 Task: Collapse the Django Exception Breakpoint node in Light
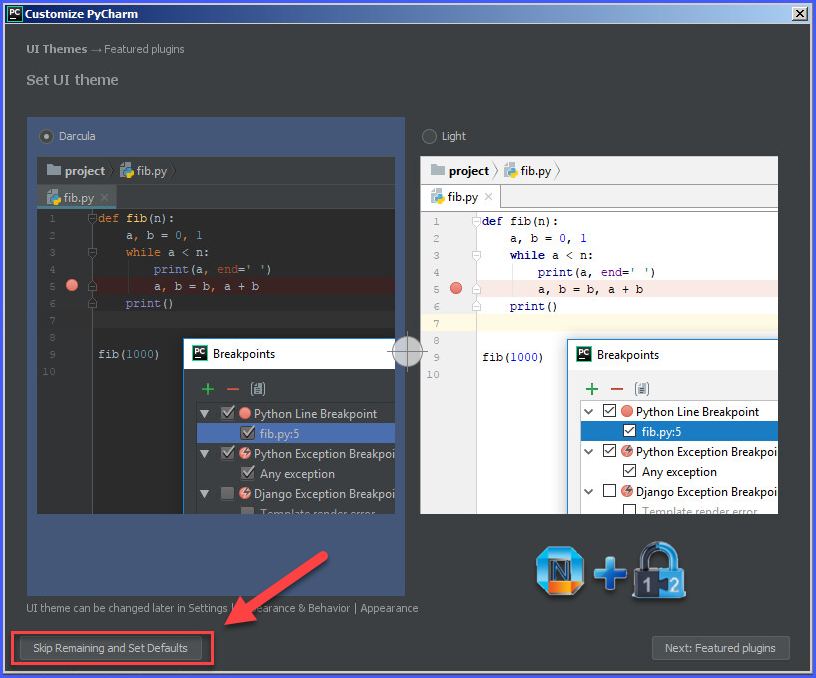(589, 492)
